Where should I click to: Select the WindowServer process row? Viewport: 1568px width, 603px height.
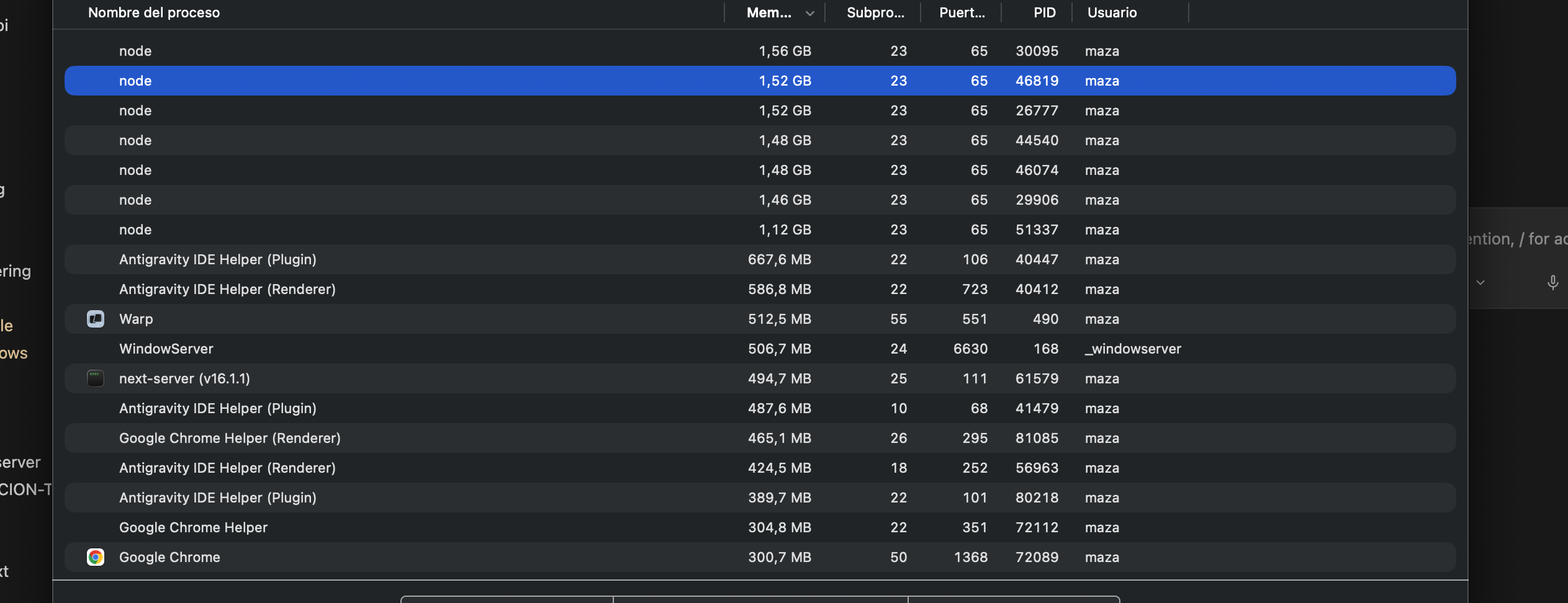click(760, 349)
